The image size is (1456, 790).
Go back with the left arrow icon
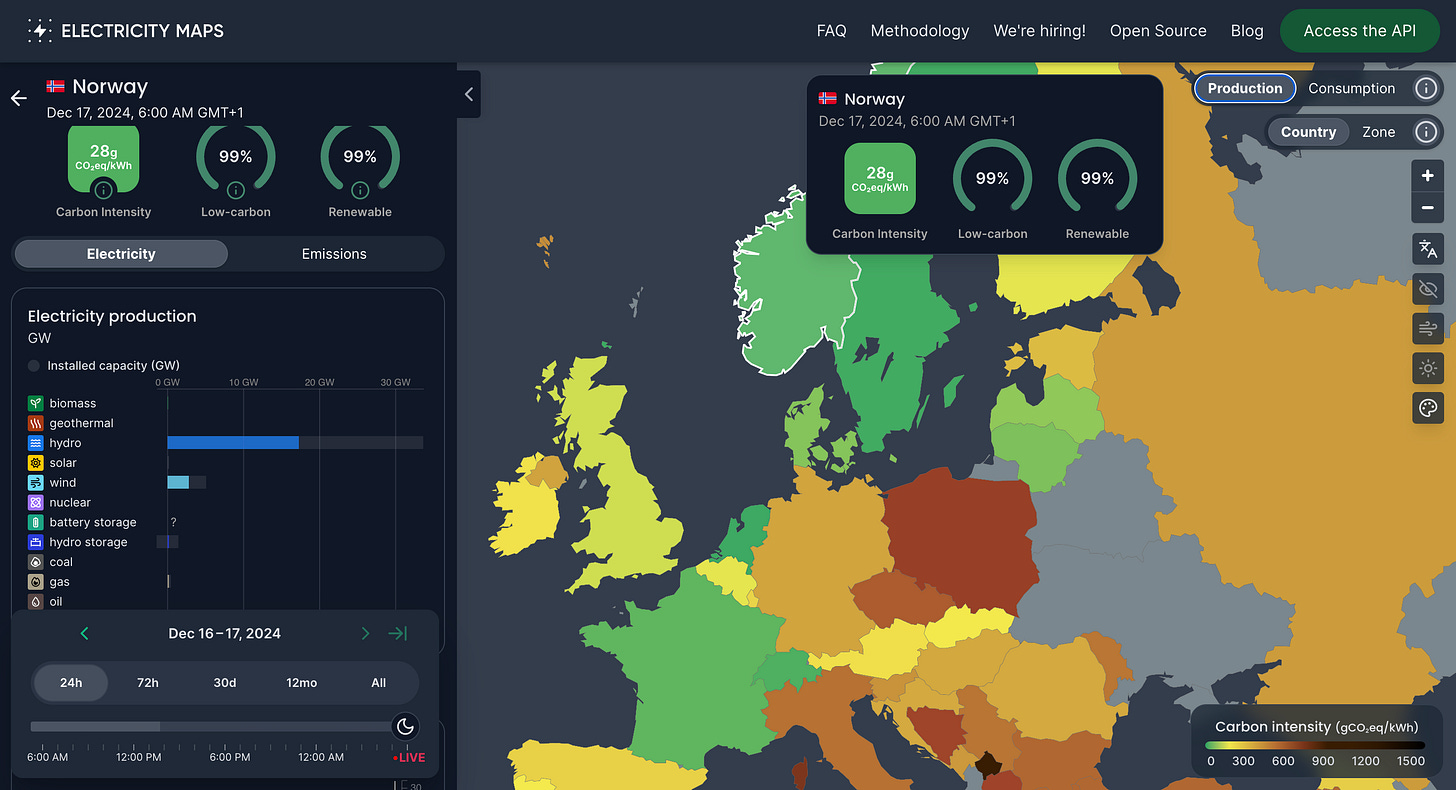pyautogui.click(x=18, y=98)
